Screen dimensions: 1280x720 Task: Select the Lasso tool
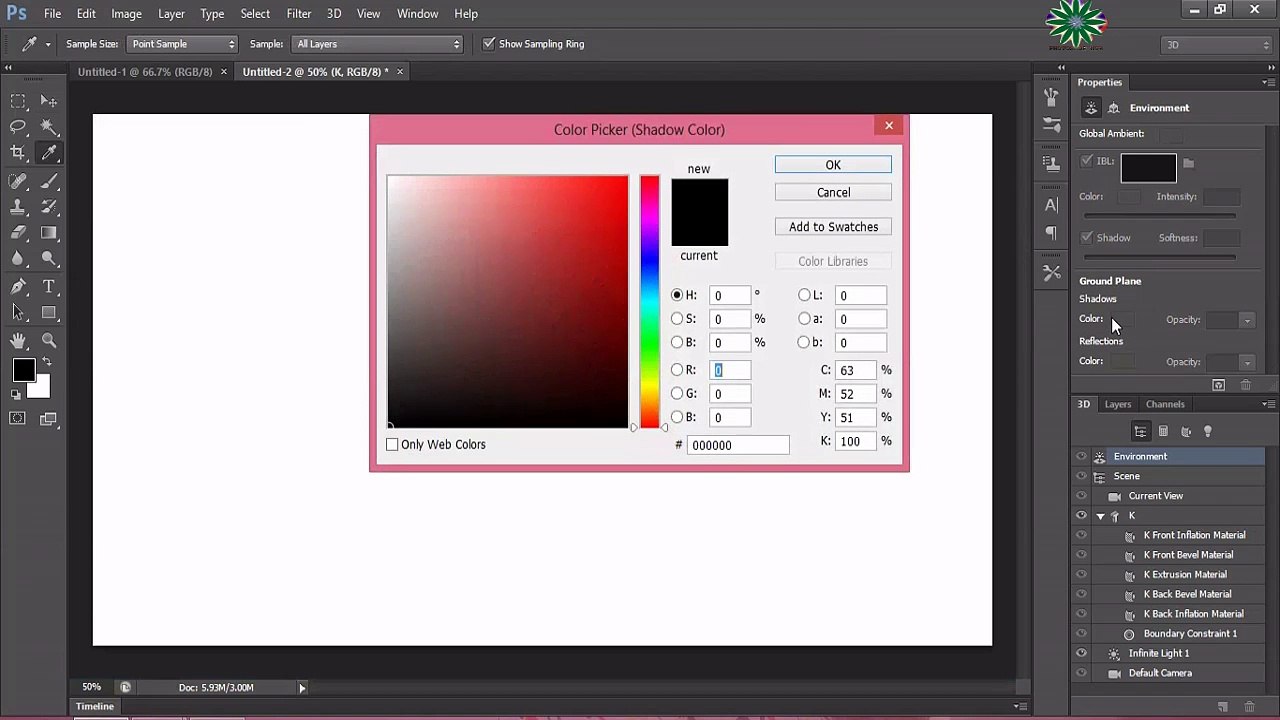coord(18,127)
